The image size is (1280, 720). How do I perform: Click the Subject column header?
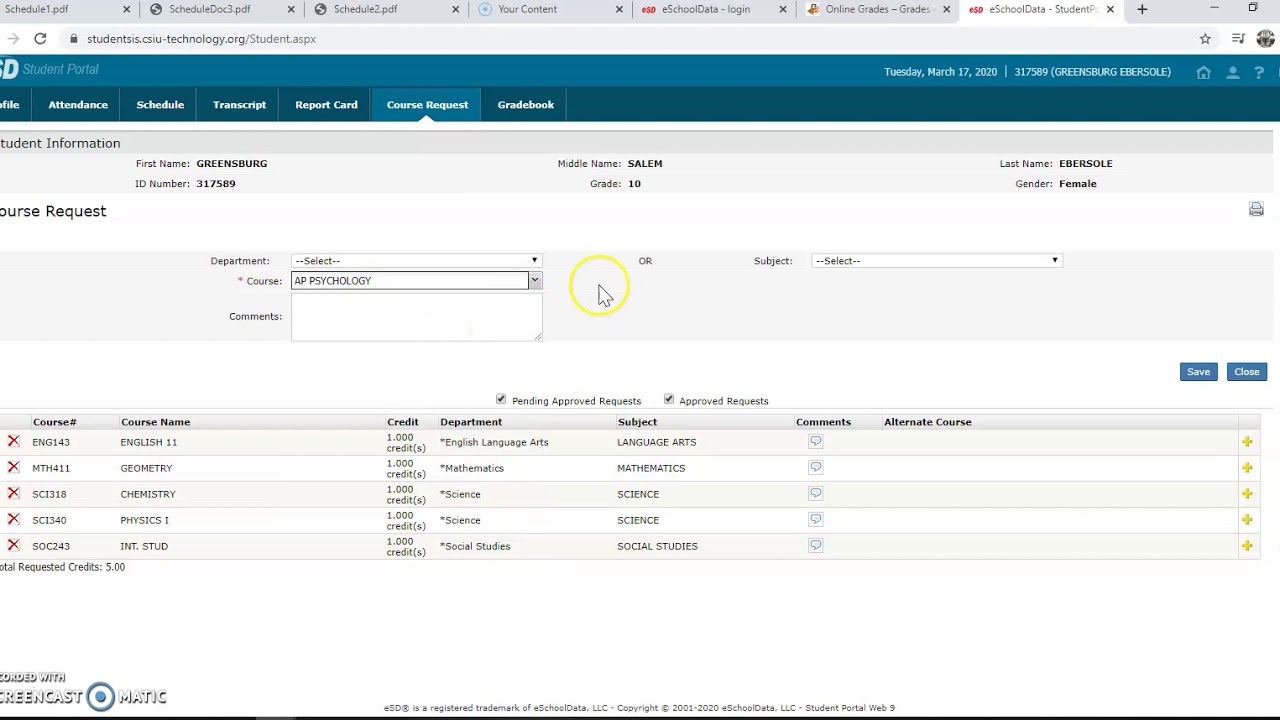(x=637, y=422)
